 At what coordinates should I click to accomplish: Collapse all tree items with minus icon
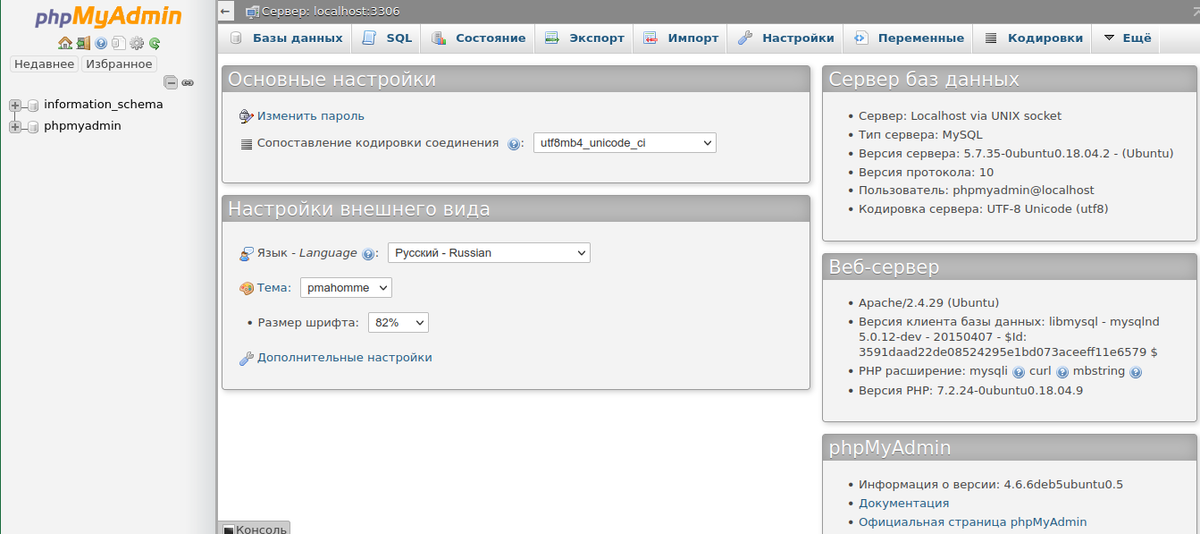(170, 83)
